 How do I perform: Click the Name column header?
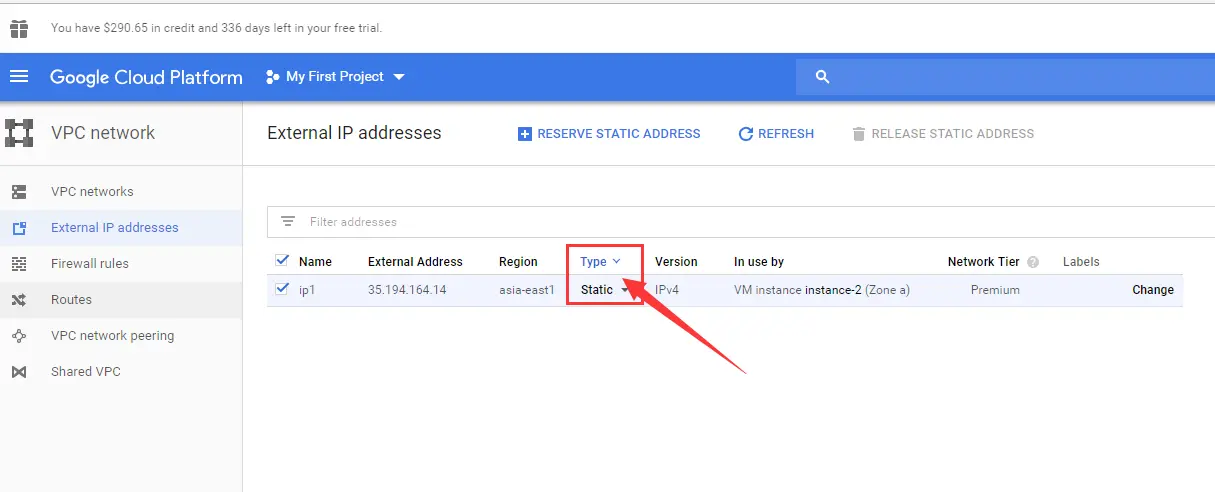click(315, 262)
